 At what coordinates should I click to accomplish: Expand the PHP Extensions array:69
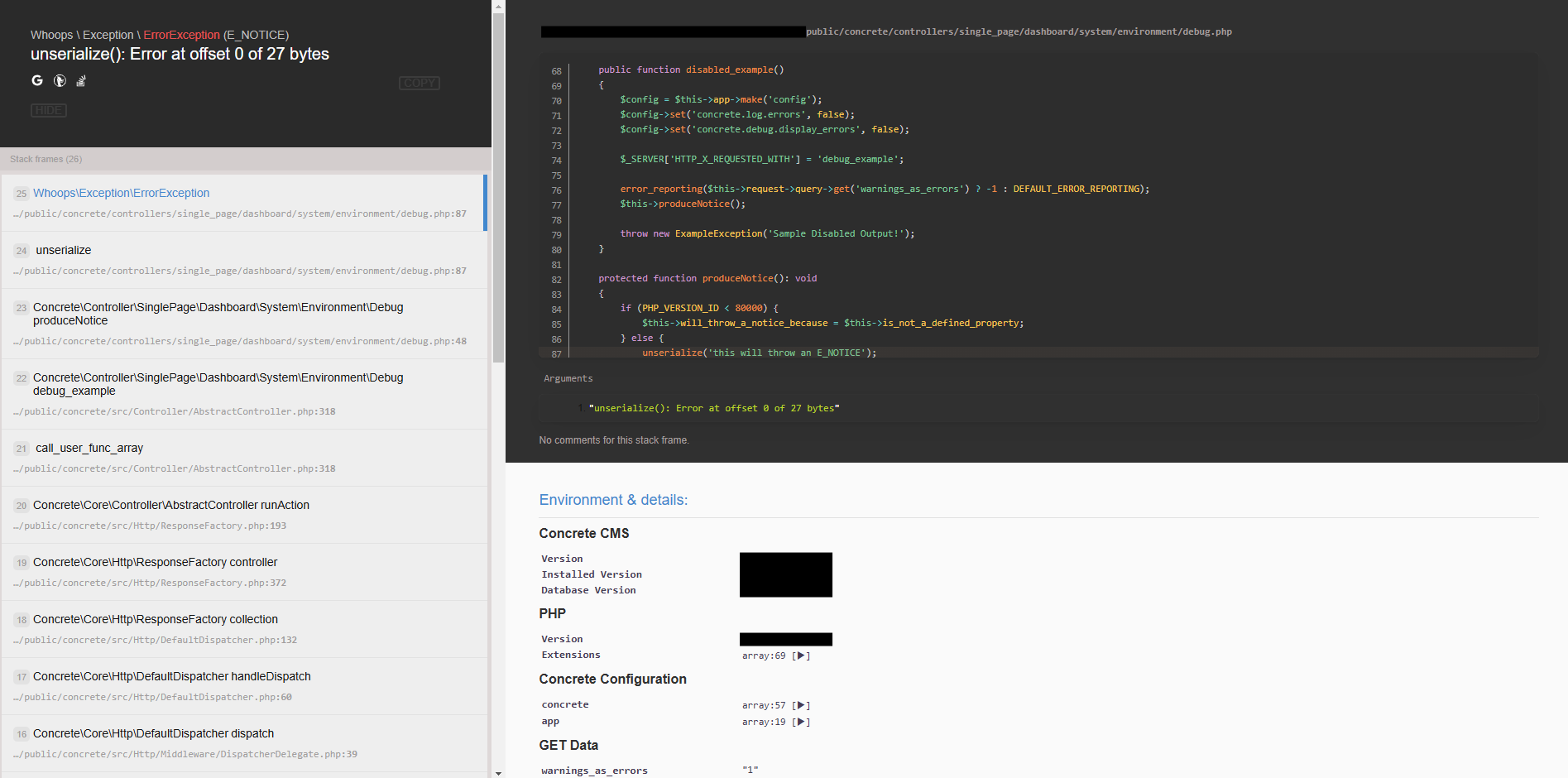[801, 656]
